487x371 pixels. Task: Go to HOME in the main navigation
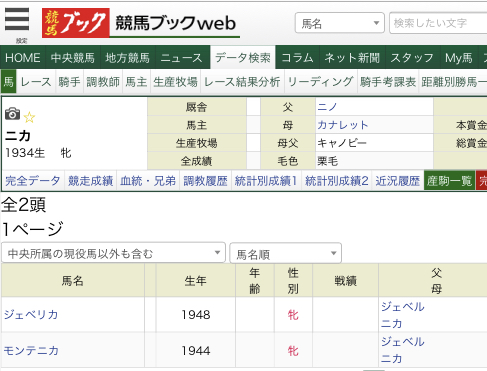tap(23, 58)
